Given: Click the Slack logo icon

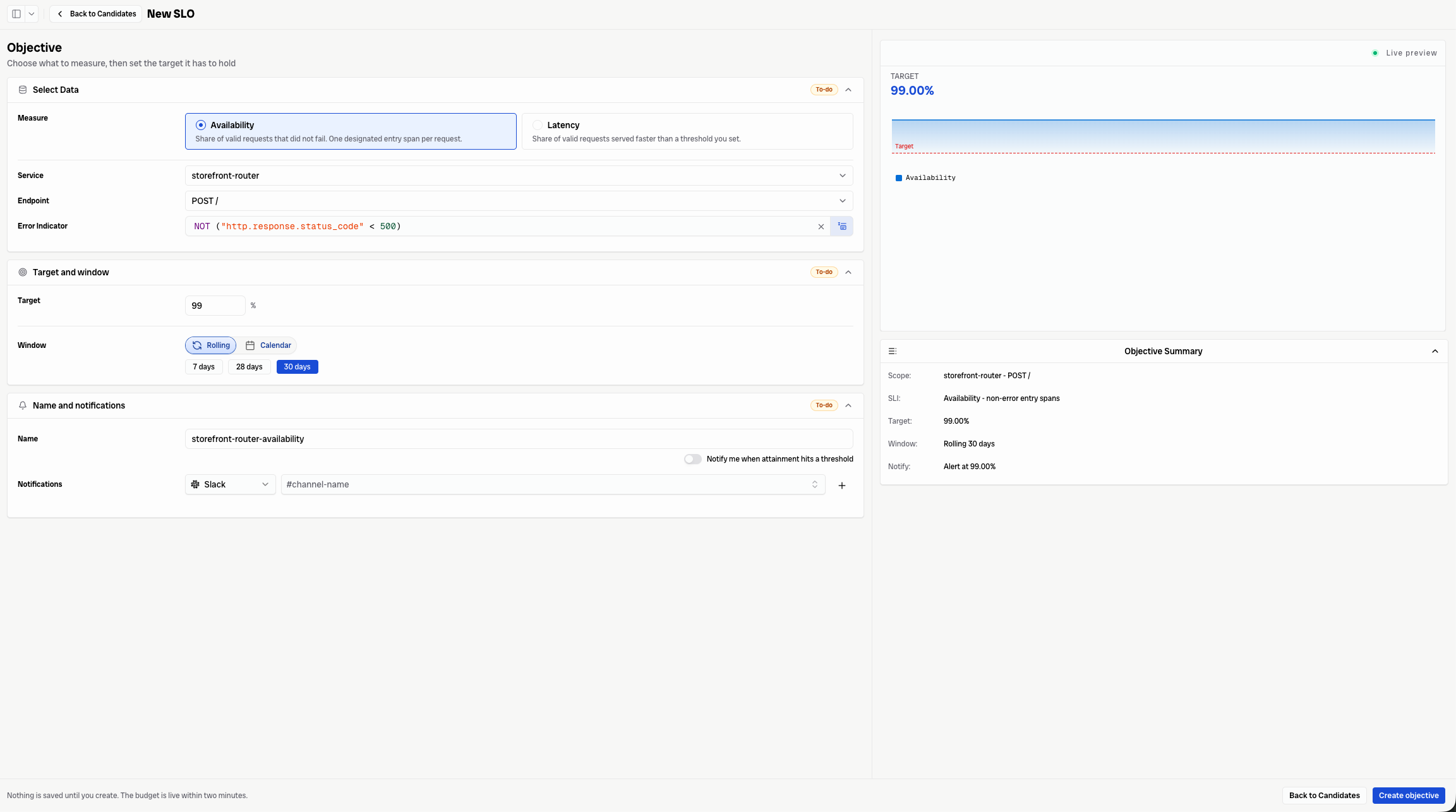Looking at the screenshot, I should point(195,484).
